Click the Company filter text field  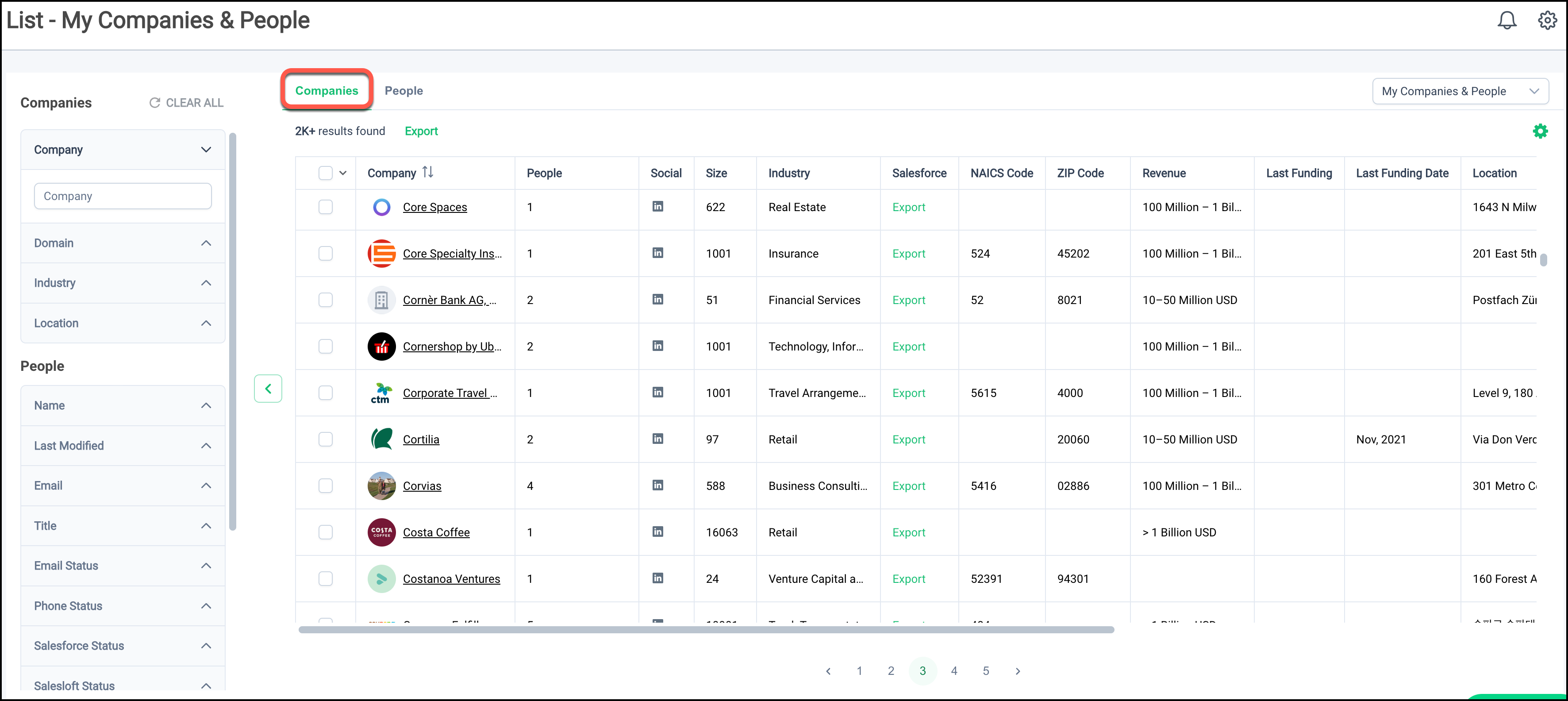click(x=123, y=196)
